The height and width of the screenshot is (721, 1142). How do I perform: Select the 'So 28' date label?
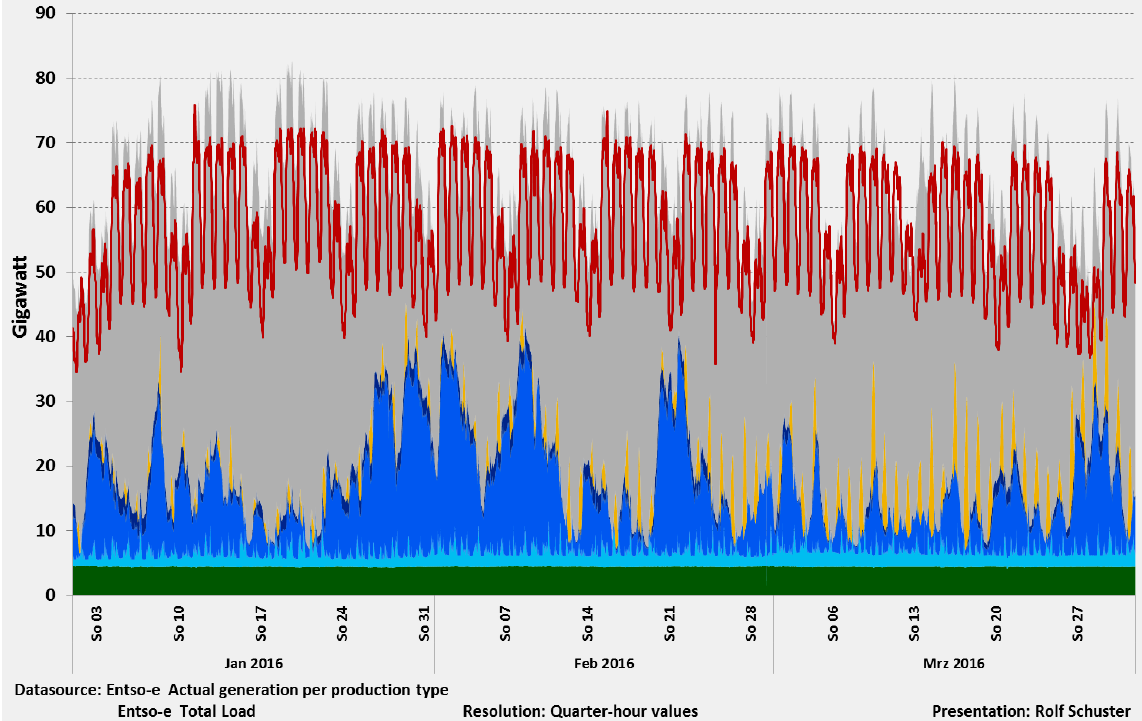(752, 623)
